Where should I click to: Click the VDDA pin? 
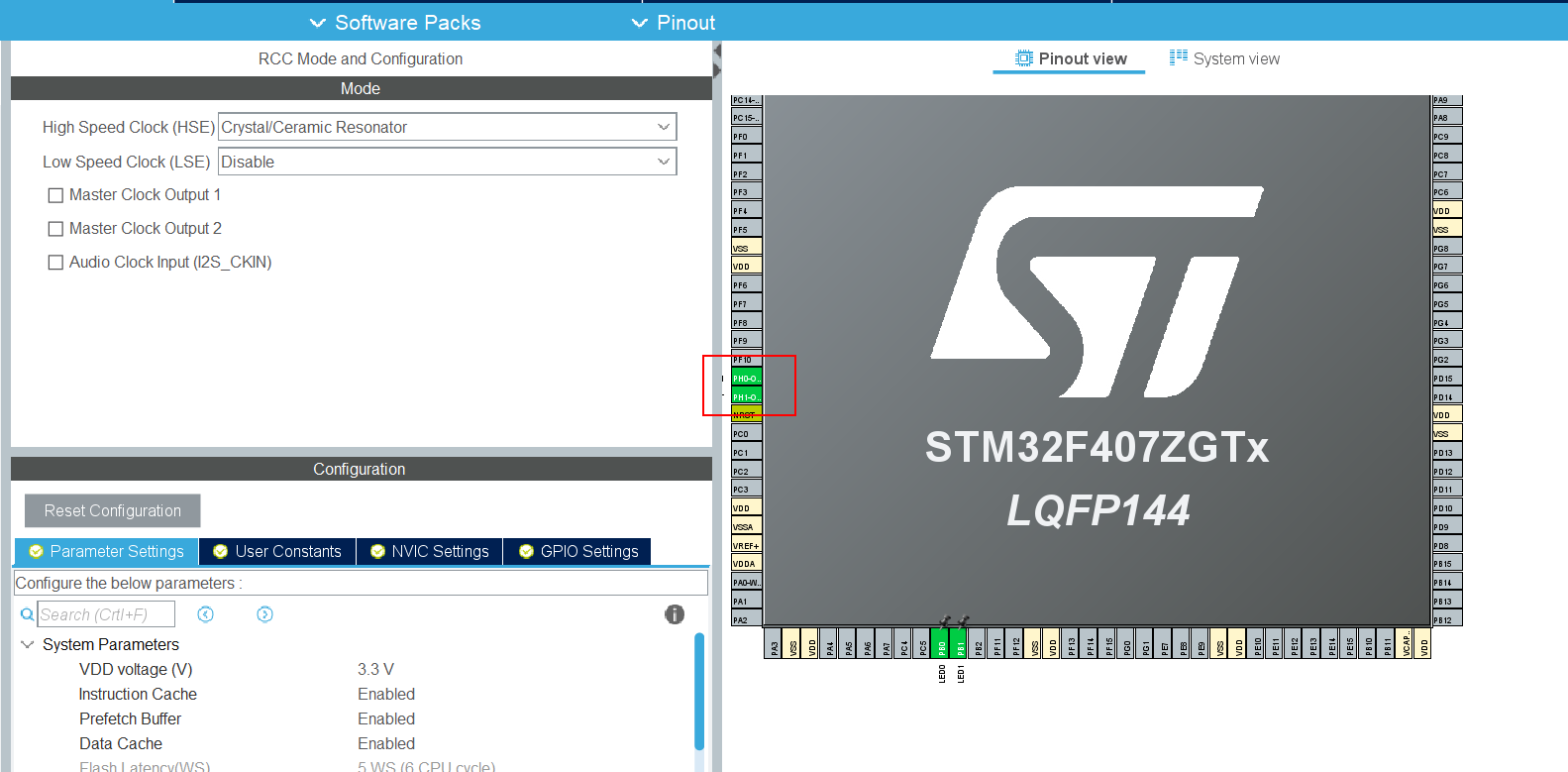(x=747, y=563)
